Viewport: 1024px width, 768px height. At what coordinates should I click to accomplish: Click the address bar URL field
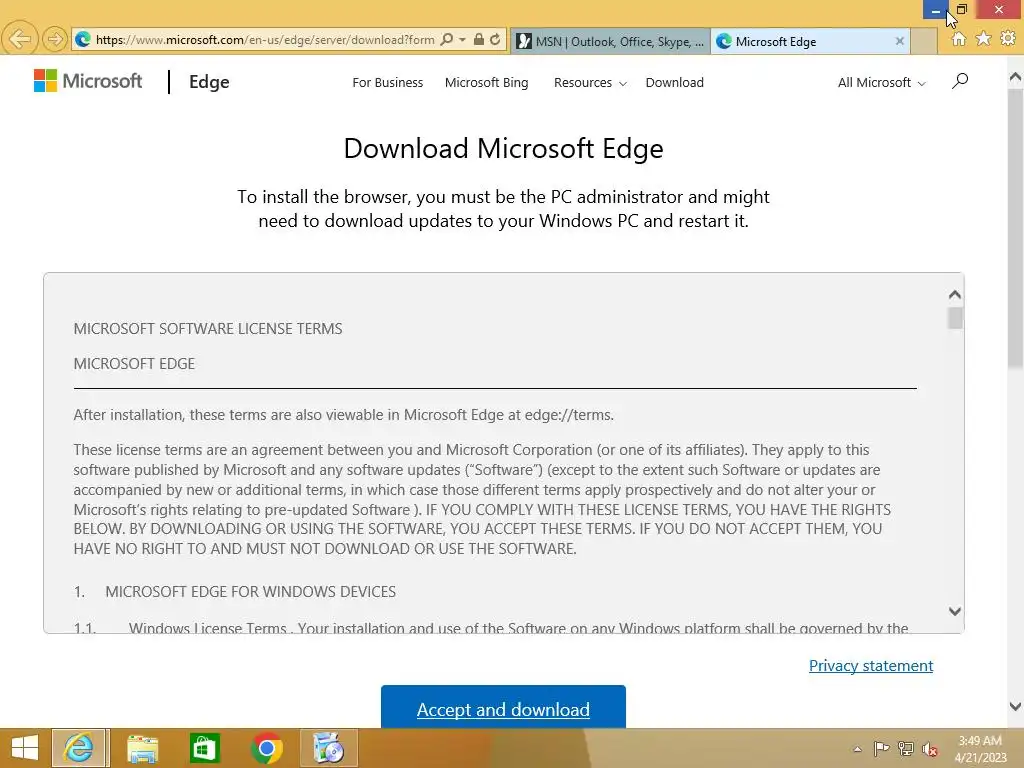coord(264,40)
